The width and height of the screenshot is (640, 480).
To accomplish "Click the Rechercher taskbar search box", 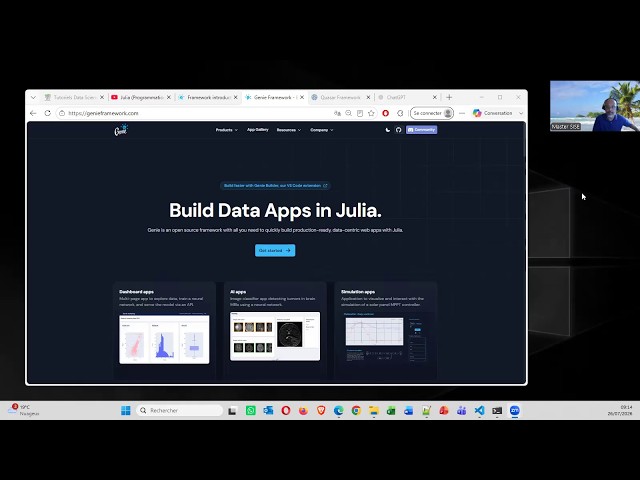I will (x=180, y=410).
